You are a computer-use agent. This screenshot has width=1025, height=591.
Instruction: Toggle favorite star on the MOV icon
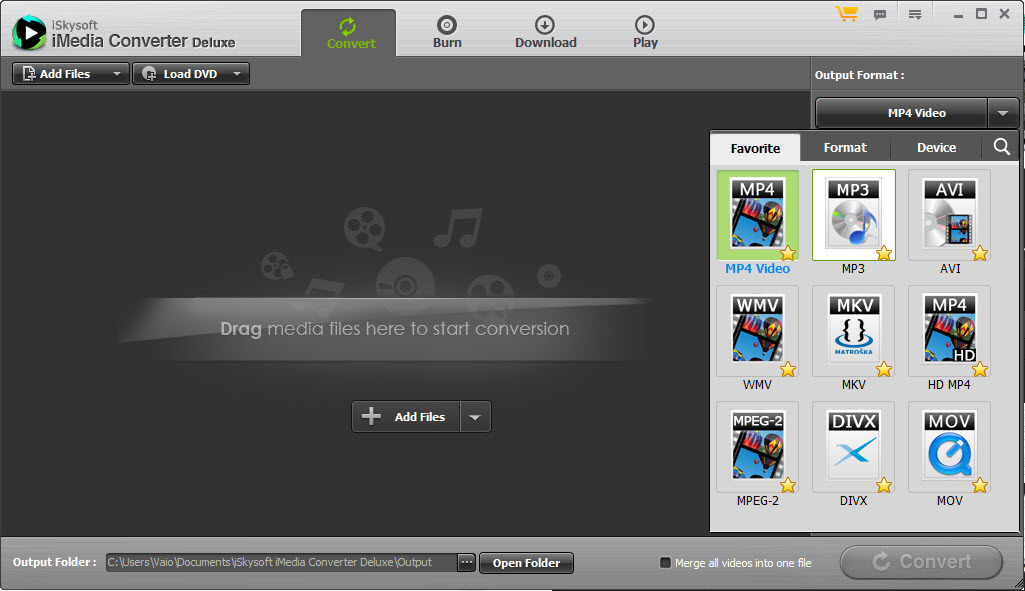tap(980, 485)
